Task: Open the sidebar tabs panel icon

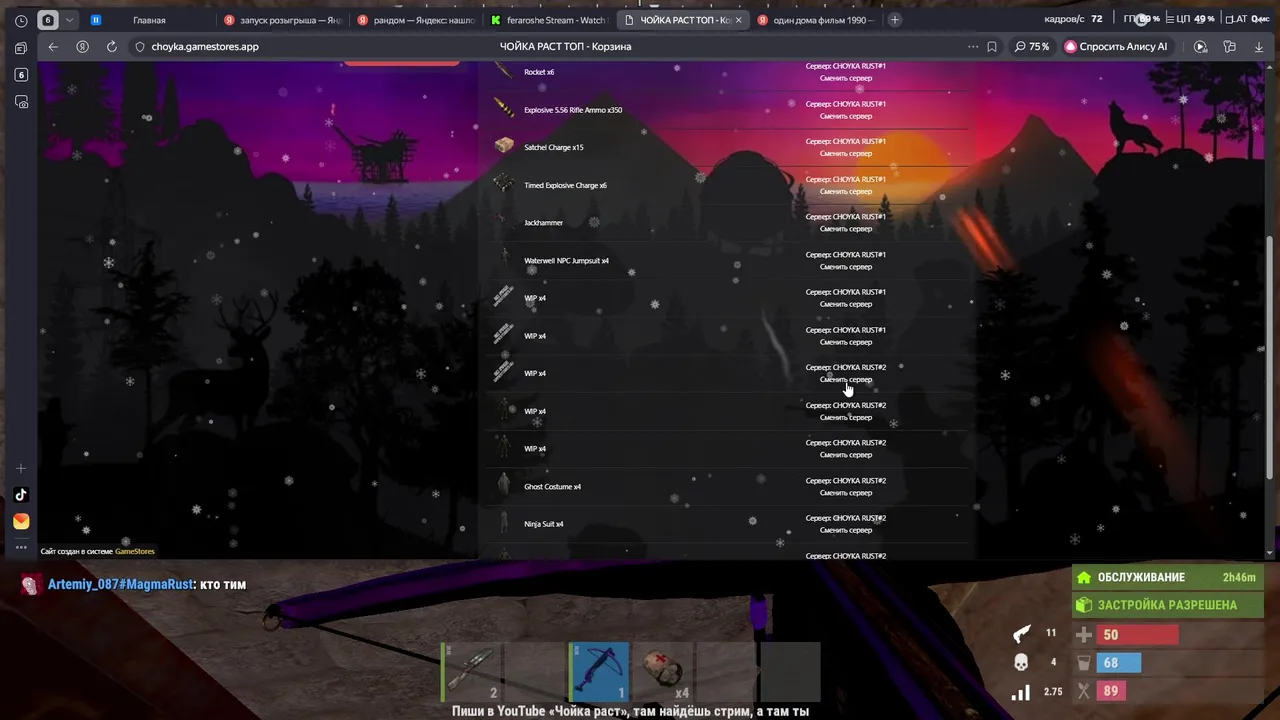Action: click(21, 48)
